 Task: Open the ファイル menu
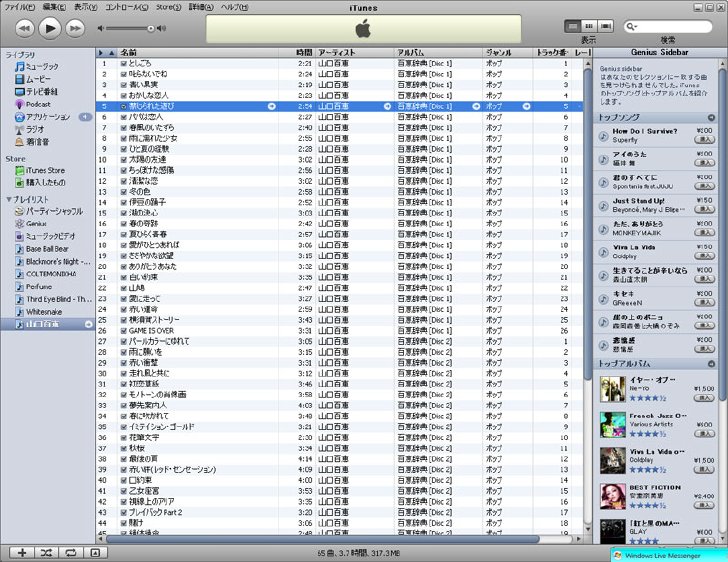click(19, 7)
